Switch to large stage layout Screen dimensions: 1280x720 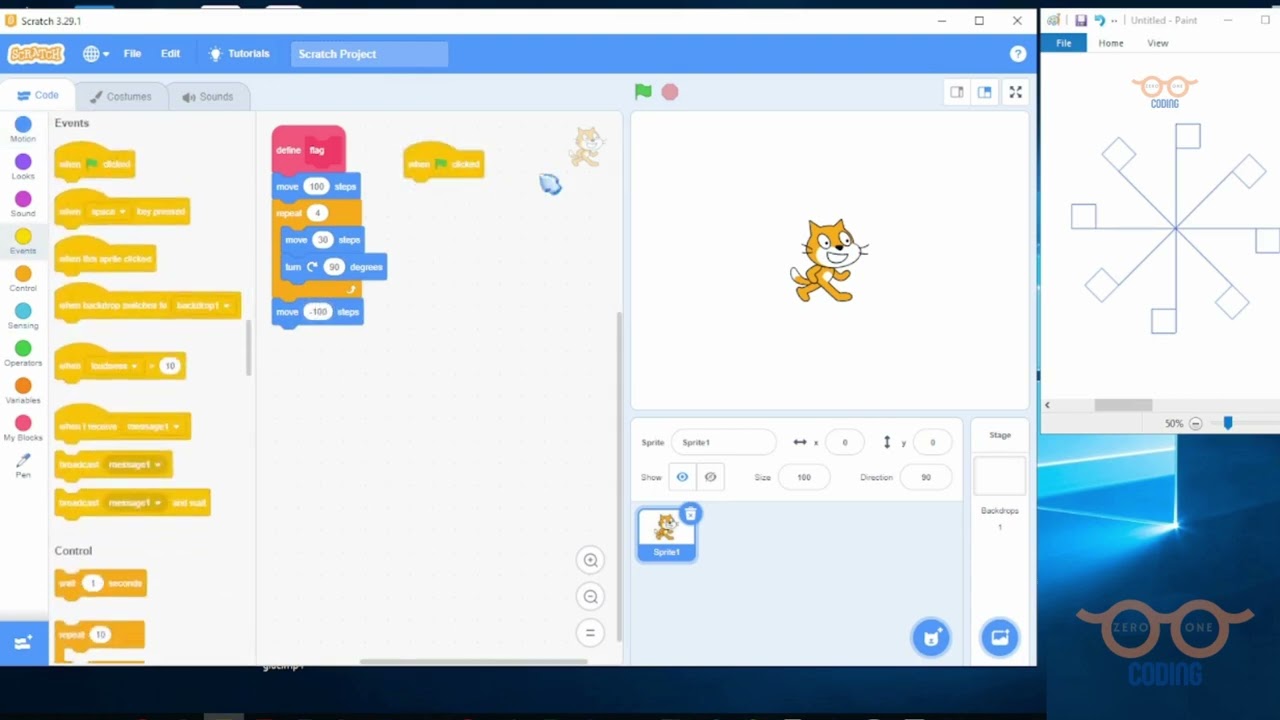point(985,92)
